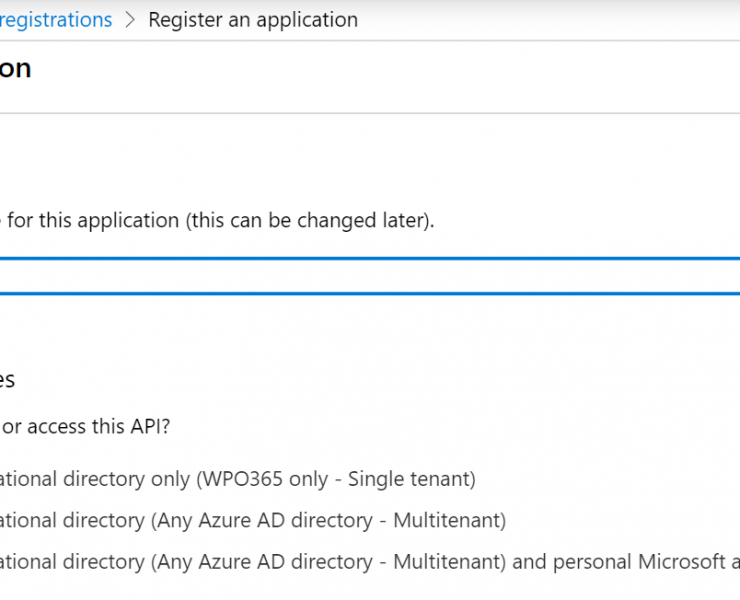Click "and personal Microsoft" in the last option
The image size is (740, 600).
coord(619,562)
